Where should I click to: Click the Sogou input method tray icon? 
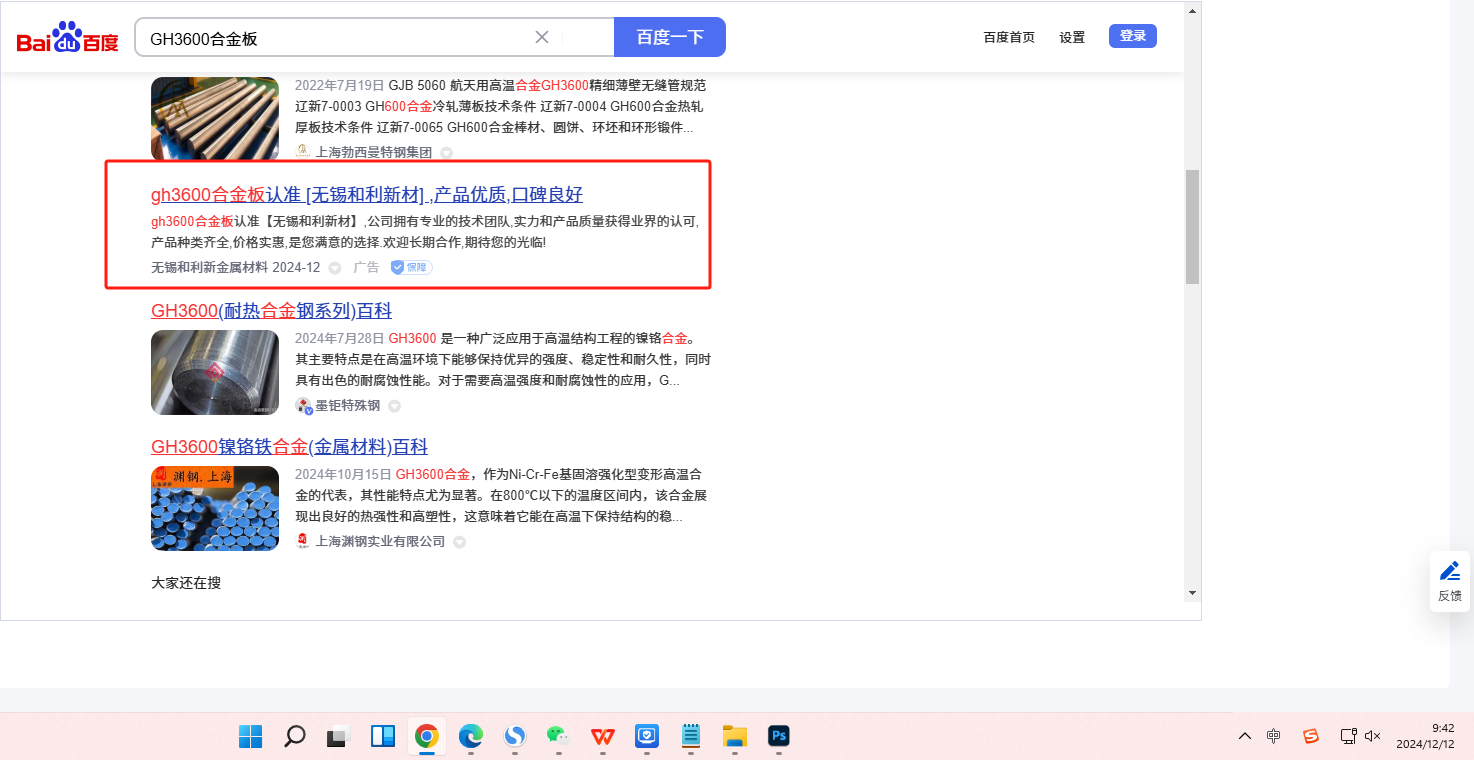[1310, 736]
